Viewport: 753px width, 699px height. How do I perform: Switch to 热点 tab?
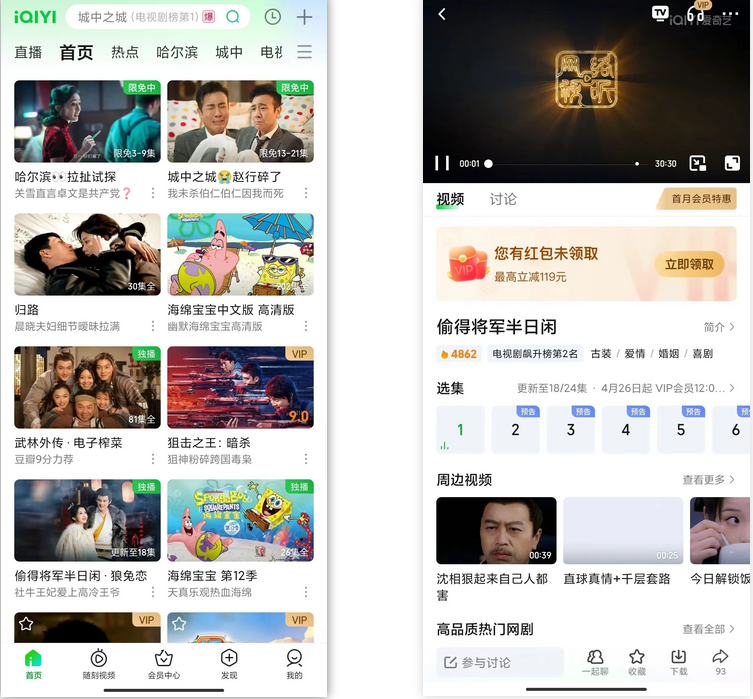coord(125,52)
